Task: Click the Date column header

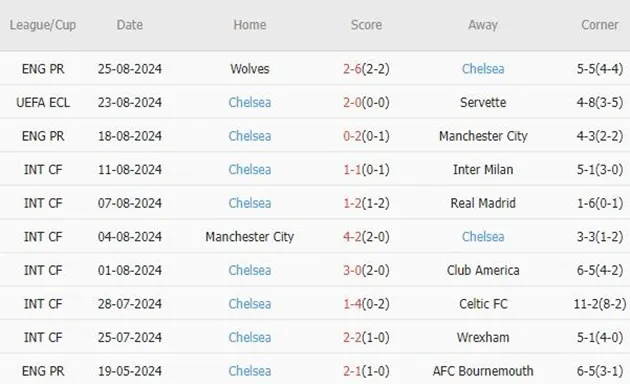Action: [130, 25]
